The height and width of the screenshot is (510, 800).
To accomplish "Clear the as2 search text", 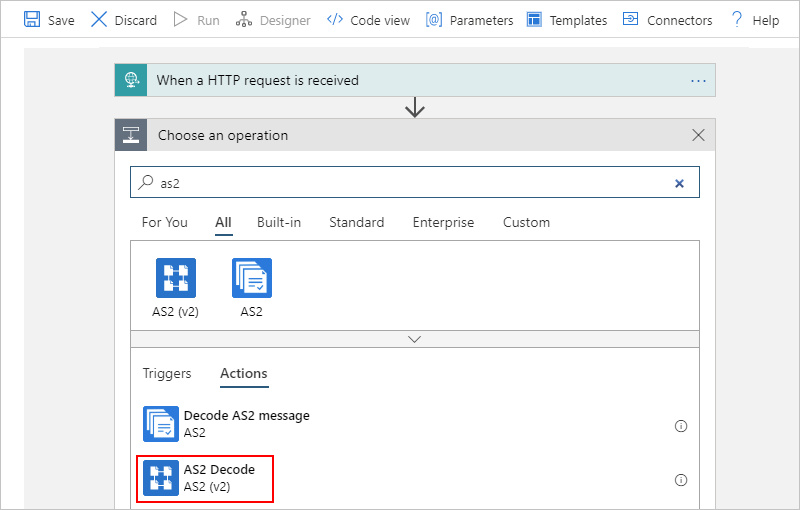I will pos(679,184).
